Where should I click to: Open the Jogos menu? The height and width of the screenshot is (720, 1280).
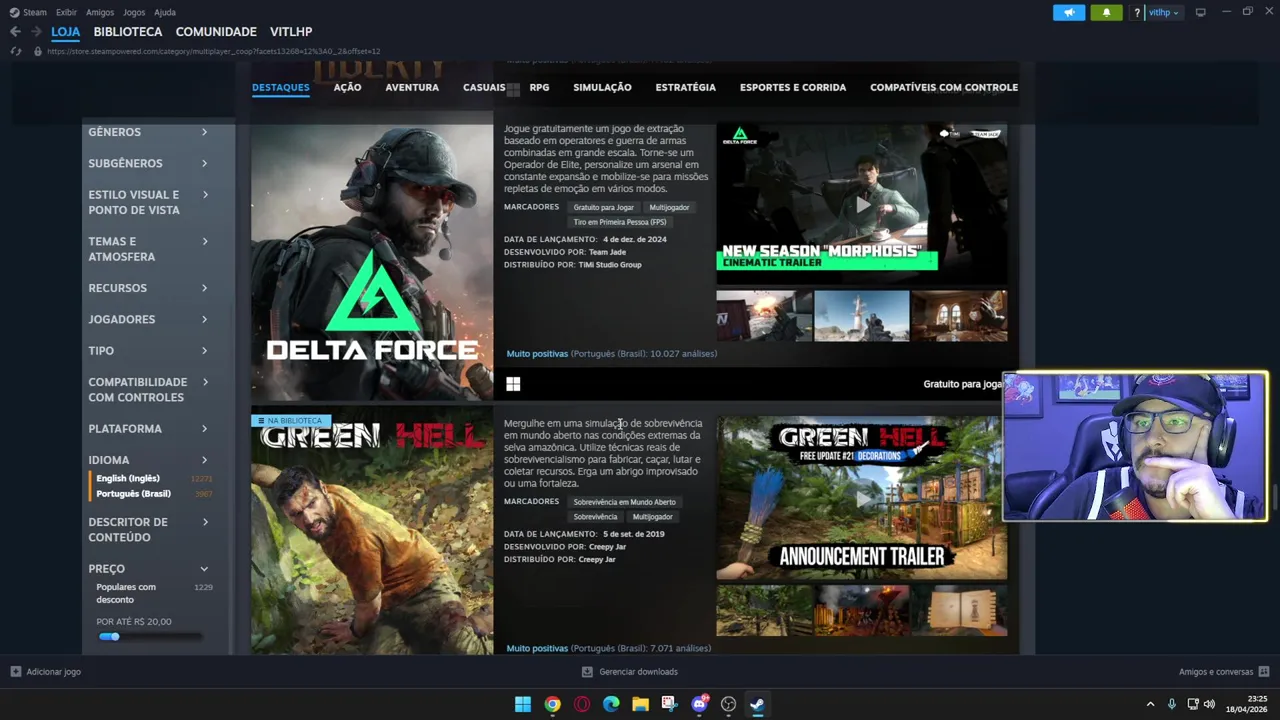click(x=134, y=12)
